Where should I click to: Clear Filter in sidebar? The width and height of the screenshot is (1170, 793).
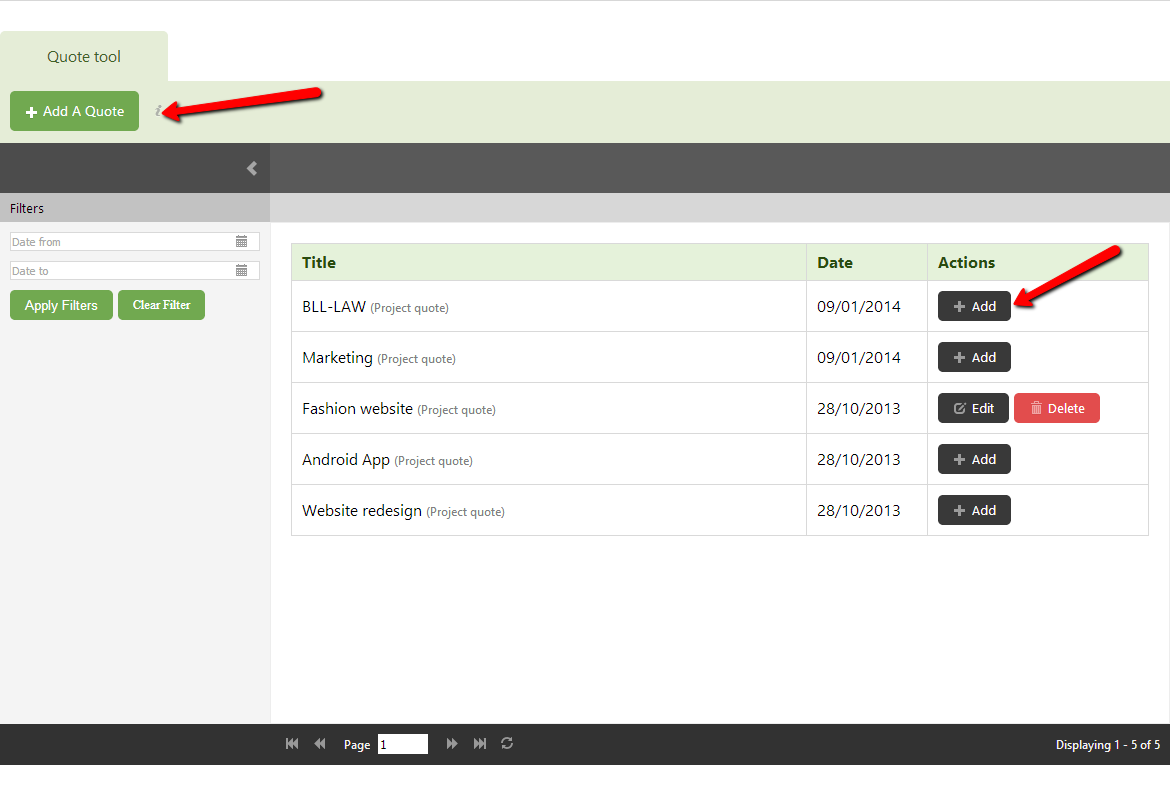click(161, 305)
